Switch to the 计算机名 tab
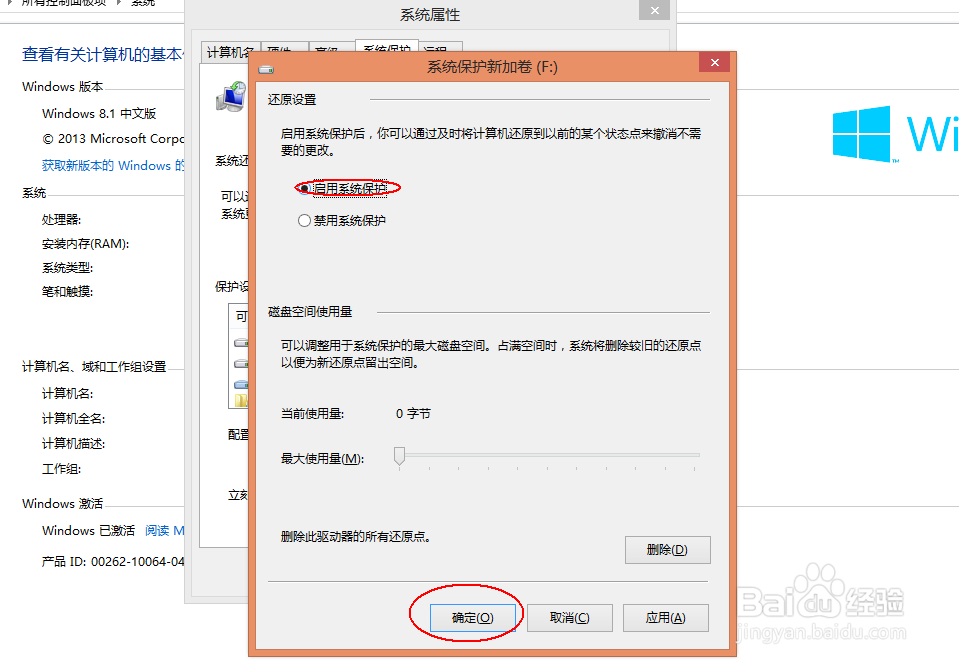Viewport: 959px width, 665px height. click(231, 51)
